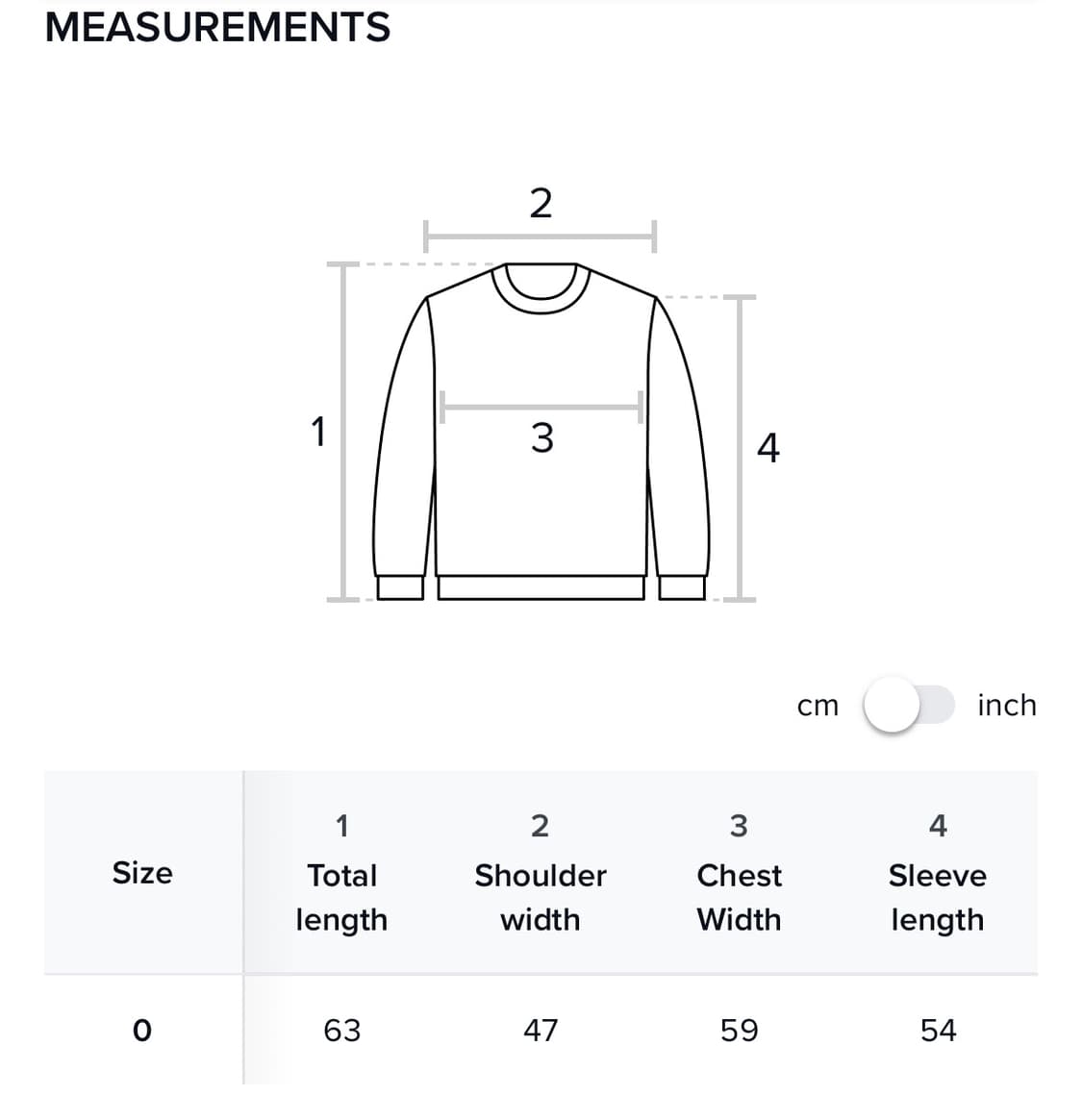The height and width of the screenshot is (1120, 1082).
Task: Click the sweatshirt's bottom hem band
Action: 541,587
